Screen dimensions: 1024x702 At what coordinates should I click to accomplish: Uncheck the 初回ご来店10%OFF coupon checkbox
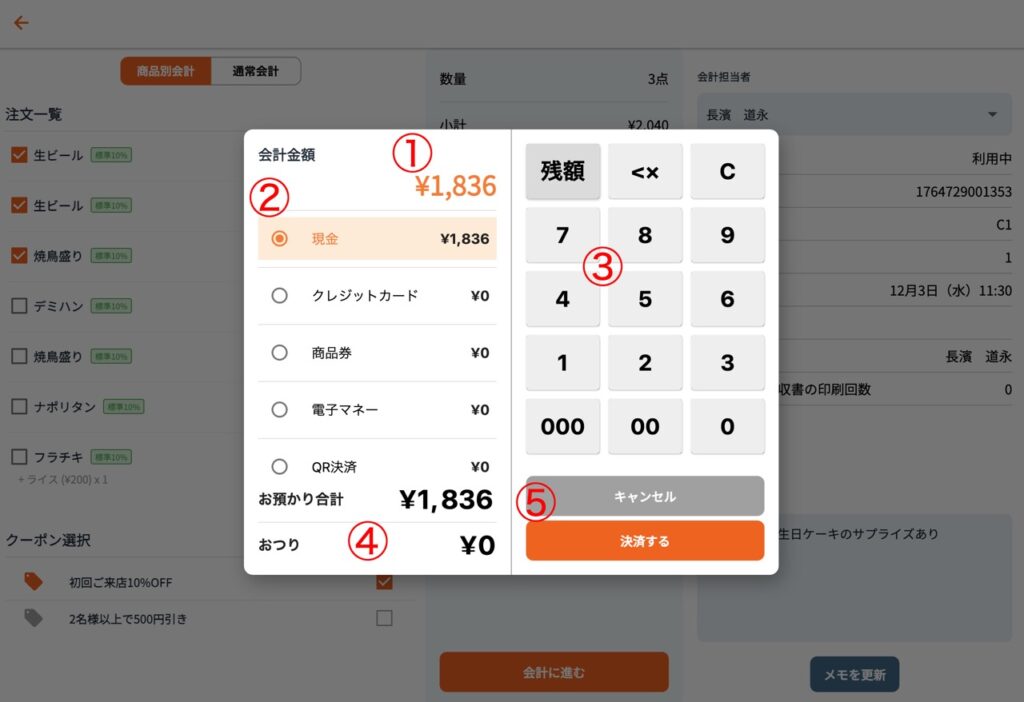point(384,582)
